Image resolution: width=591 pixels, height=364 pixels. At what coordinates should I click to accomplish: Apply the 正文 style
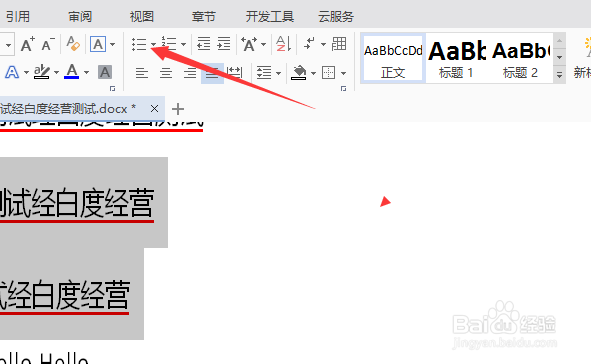click(x=393, y=58)
